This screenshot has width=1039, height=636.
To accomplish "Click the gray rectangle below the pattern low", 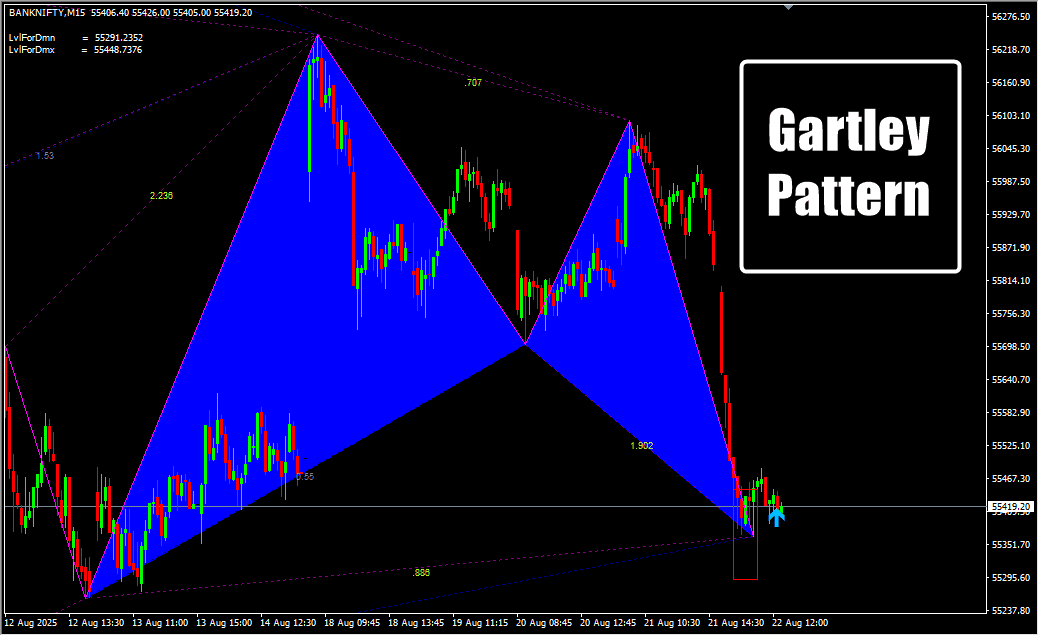I will tap(745, 560).
